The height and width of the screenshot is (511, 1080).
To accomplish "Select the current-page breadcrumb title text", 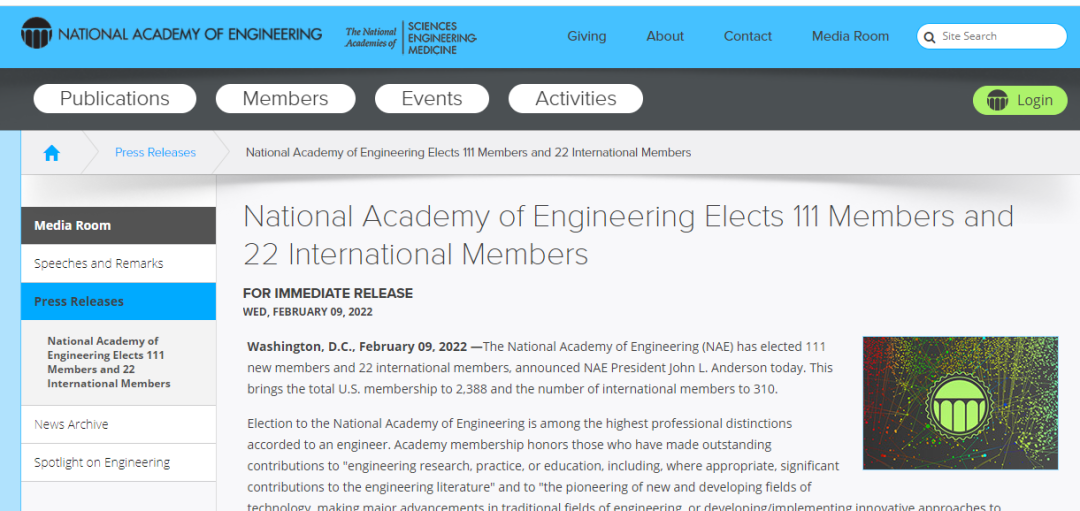I will point(468,152).
